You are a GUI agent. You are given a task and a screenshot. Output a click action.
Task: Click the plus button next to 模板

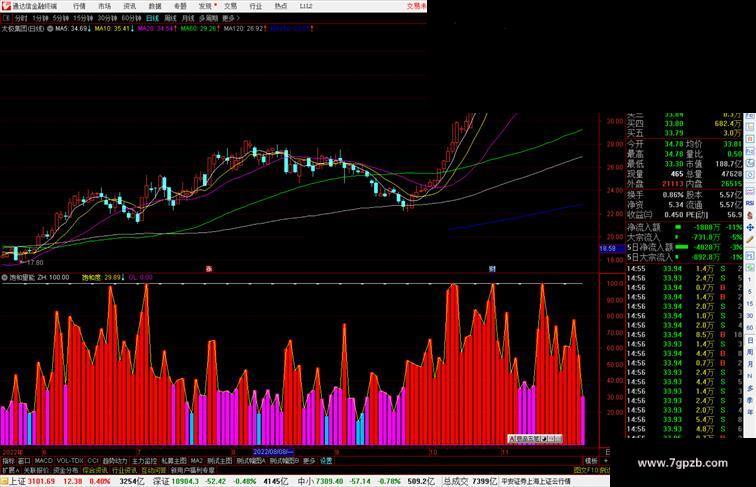pyautogui.click(x=606, y=461)
